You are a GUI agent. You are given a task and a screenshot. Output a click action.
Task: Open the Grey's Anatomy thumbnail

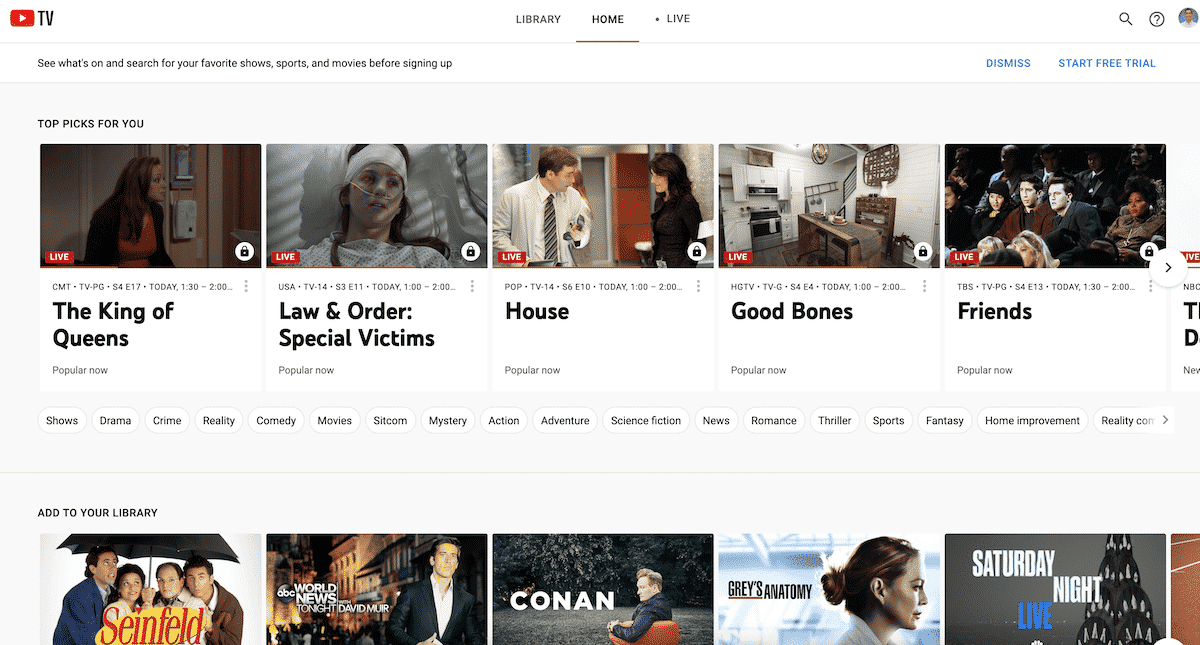(829, 589)
